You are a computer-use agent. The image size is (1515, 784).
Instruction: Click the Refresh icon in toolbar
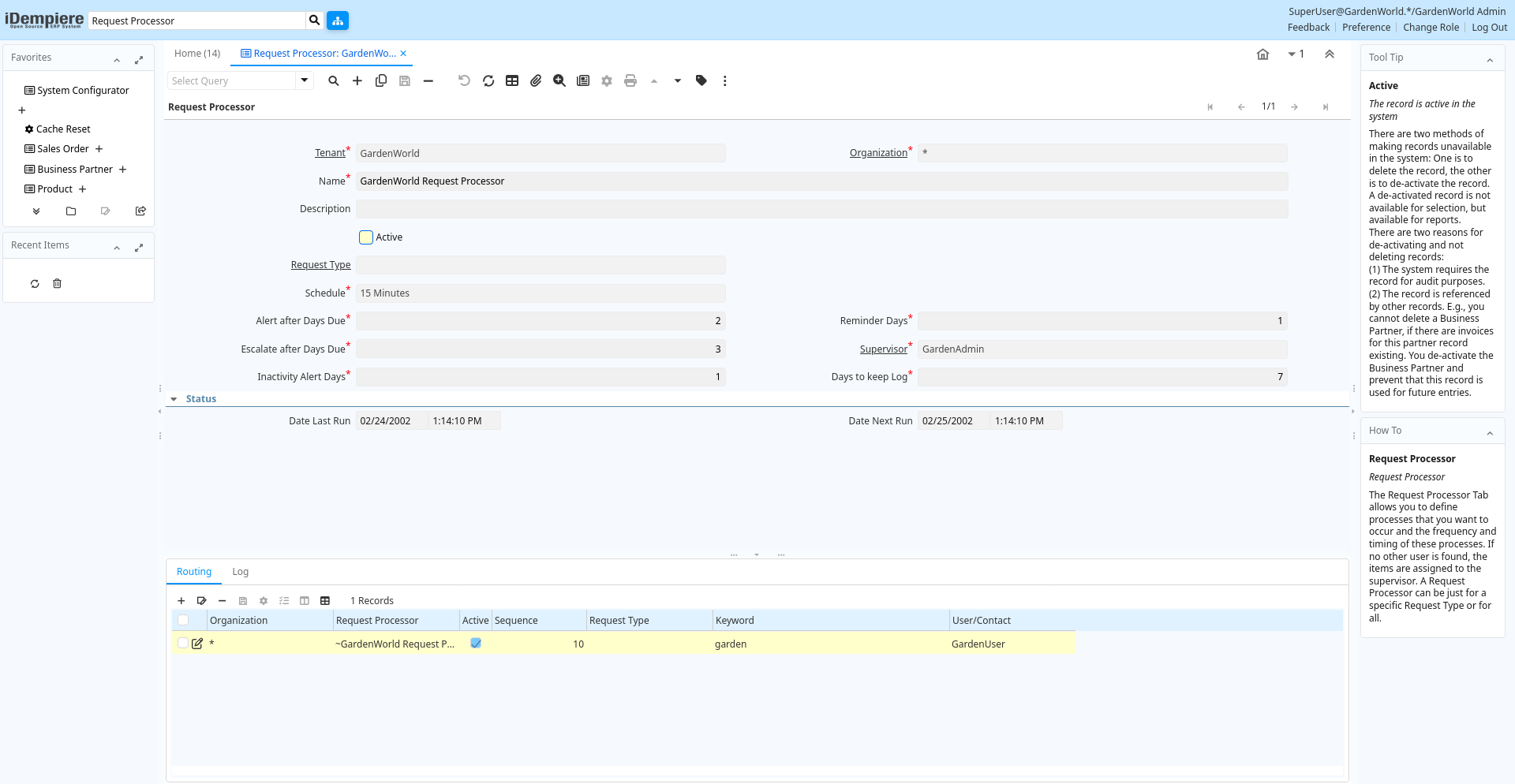pos(488,80)
